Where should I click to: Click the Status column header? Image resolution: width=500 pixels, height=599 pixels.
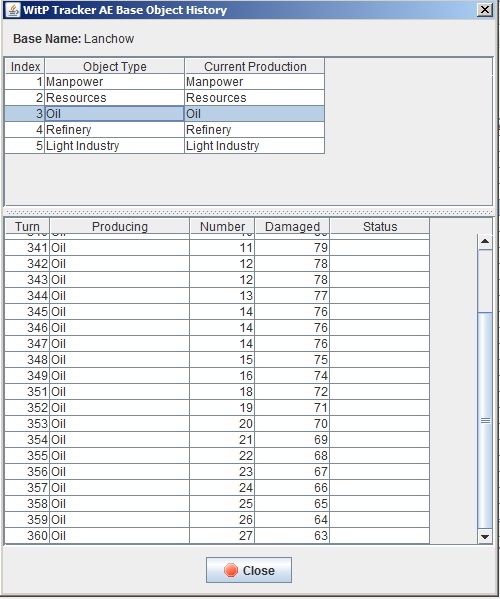pos(380,226)
